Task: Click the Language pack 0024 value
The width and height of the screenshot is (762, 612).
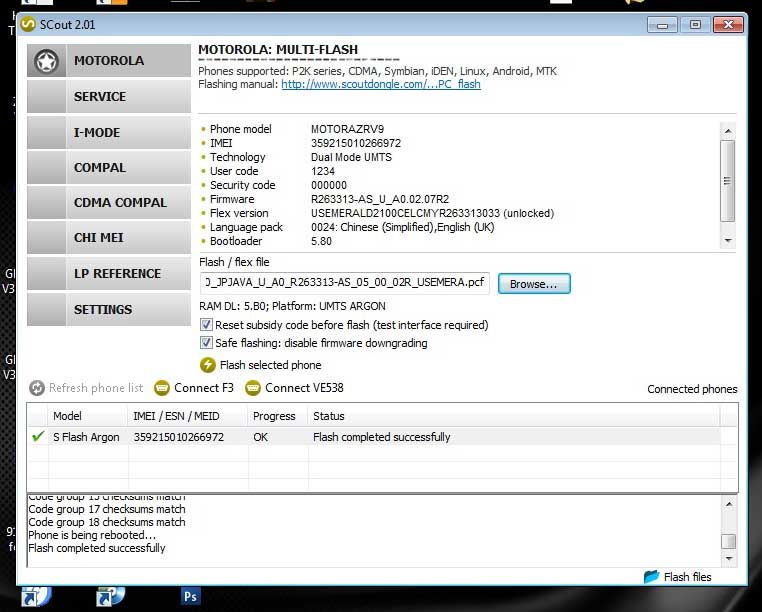Action: click(402, 227)
